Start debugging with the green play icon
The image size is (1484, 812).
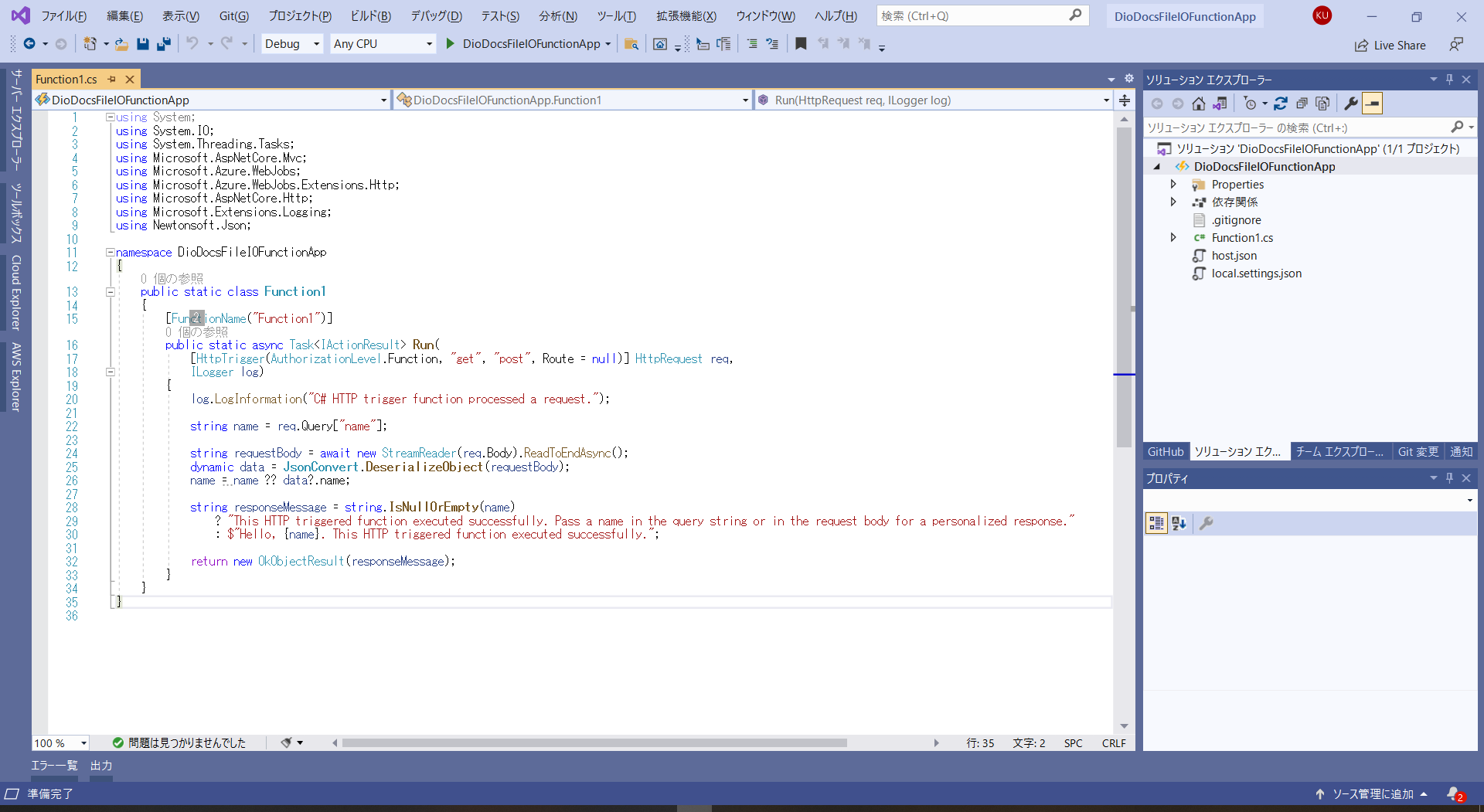point(450,44)
